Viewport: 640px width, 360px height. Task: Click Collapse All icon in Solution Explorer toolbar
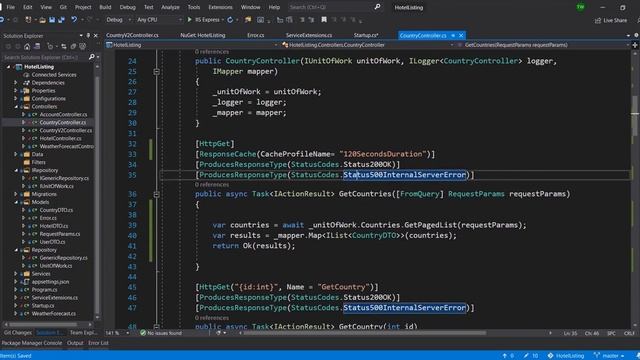tap(73, 47)
